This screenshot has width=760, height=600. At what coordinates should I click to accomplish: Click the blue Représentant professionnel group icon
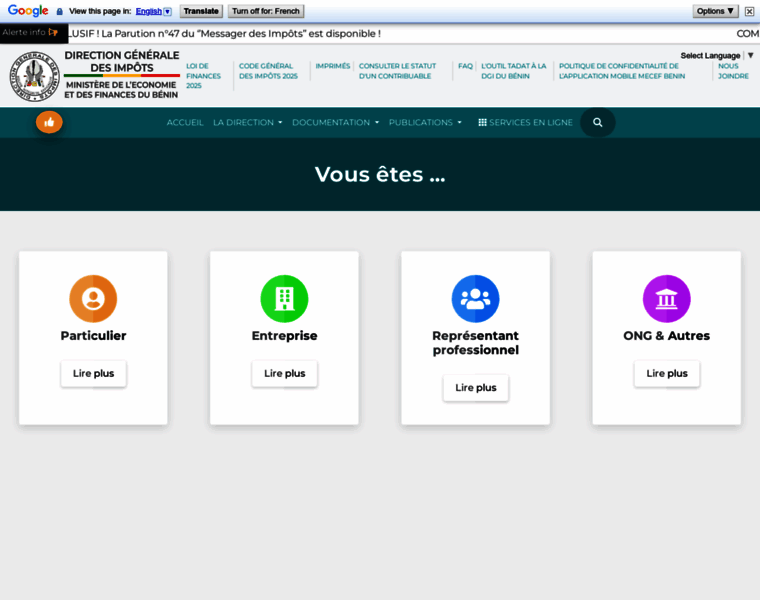coord(475,298)
